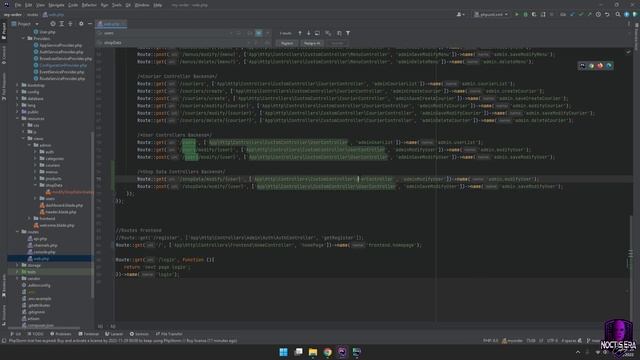The height and width of the screenshot is (360, 640).
Task: Select AppServiceProvider.php in project tree
Action: tap(58, 45)
